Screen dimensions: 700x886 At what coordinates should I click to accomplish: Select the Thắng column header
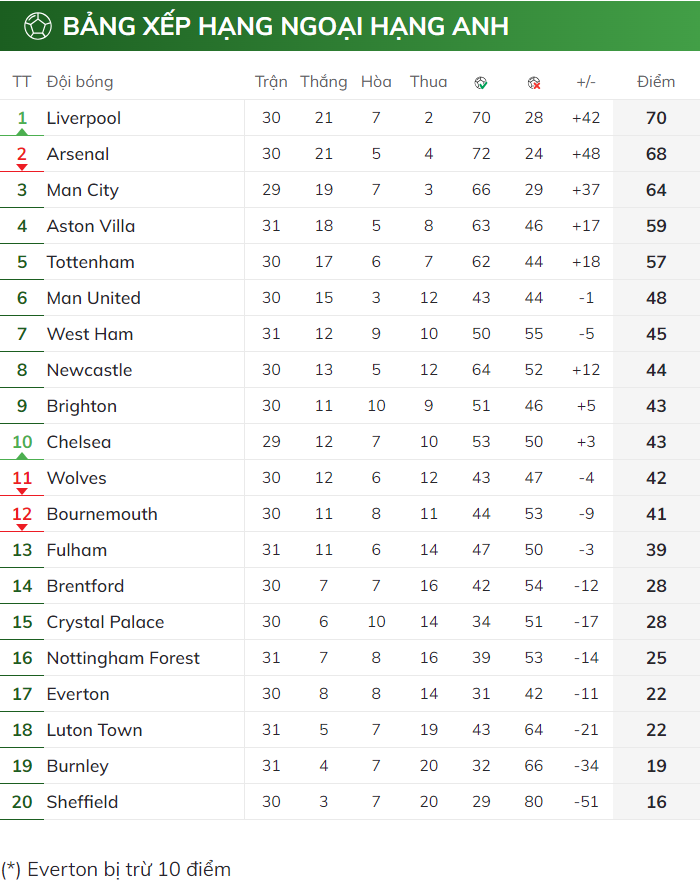(324, 82)
